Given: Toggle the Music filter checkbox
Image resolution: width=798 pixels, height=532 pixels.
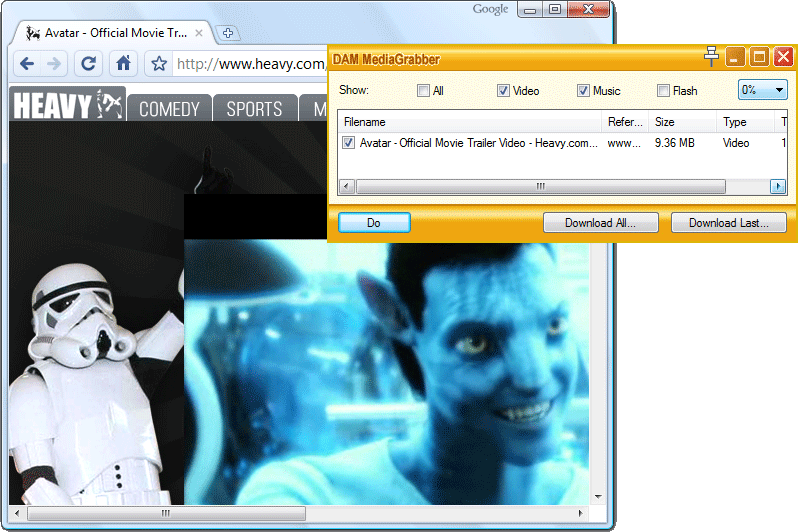Looking at the screenshot, I should 583,91.
